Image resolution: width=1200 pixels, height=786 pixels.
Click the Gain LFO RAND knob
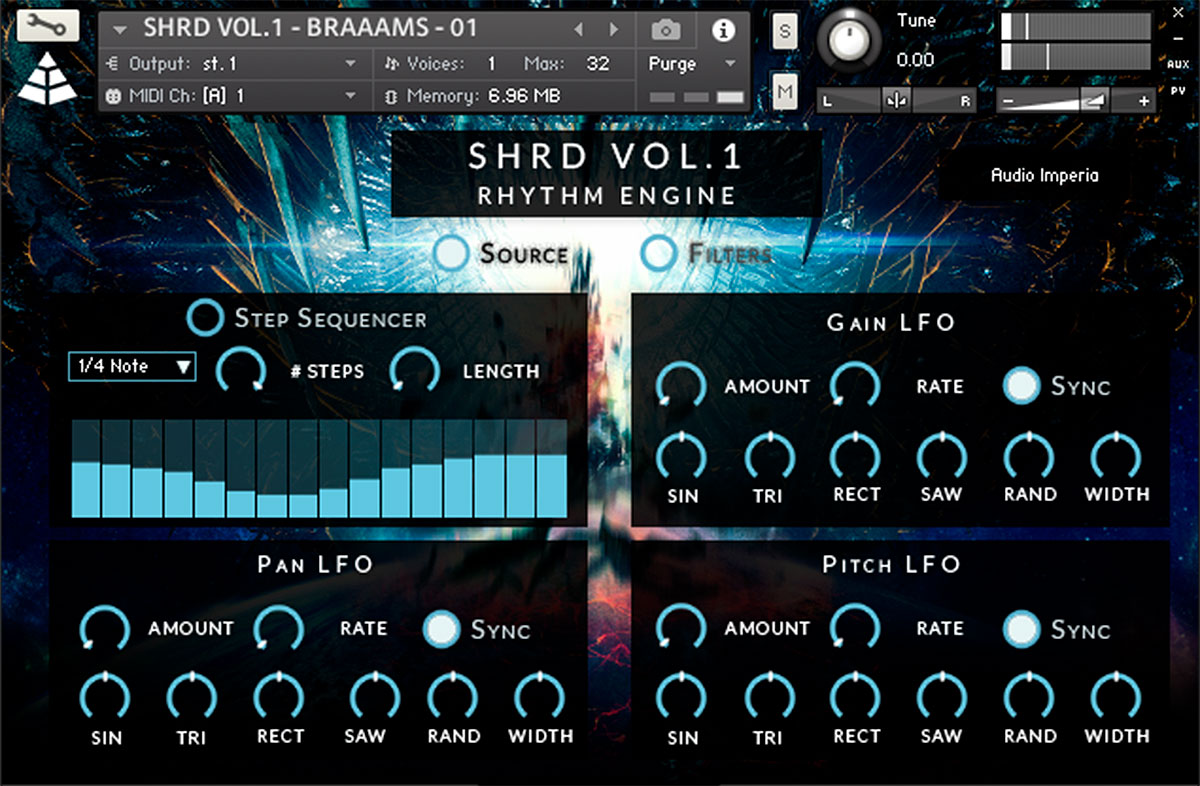coord(1029,456)
